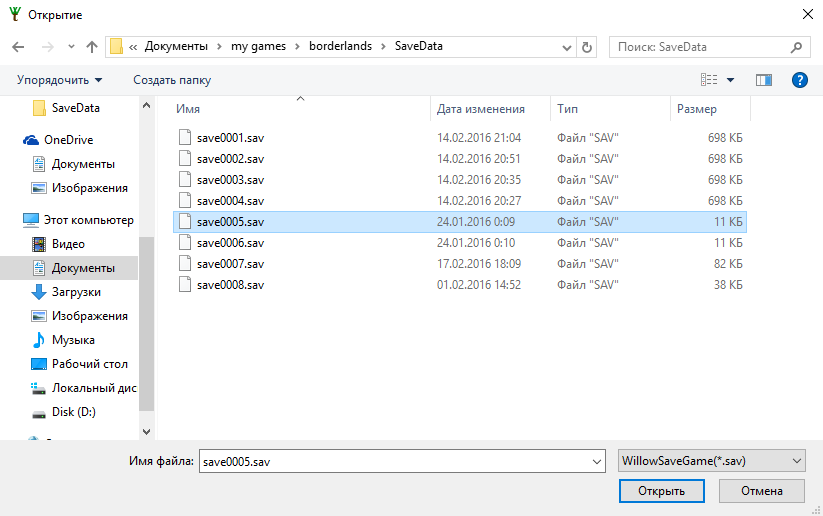The height and width of the screenshot is (516, 823).
Task: Click the search magnifier icon
Action: (797, 47)
